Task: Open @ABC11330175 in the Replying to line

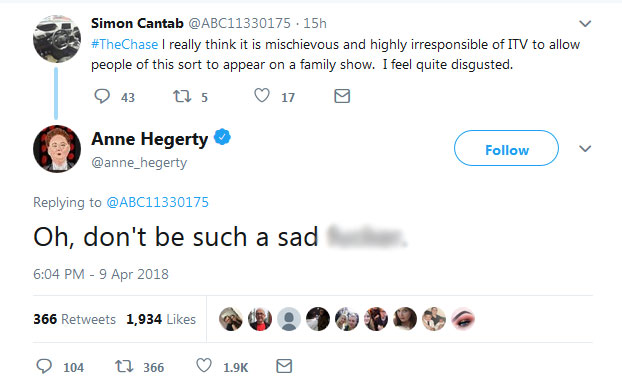Action: (157, 202)
